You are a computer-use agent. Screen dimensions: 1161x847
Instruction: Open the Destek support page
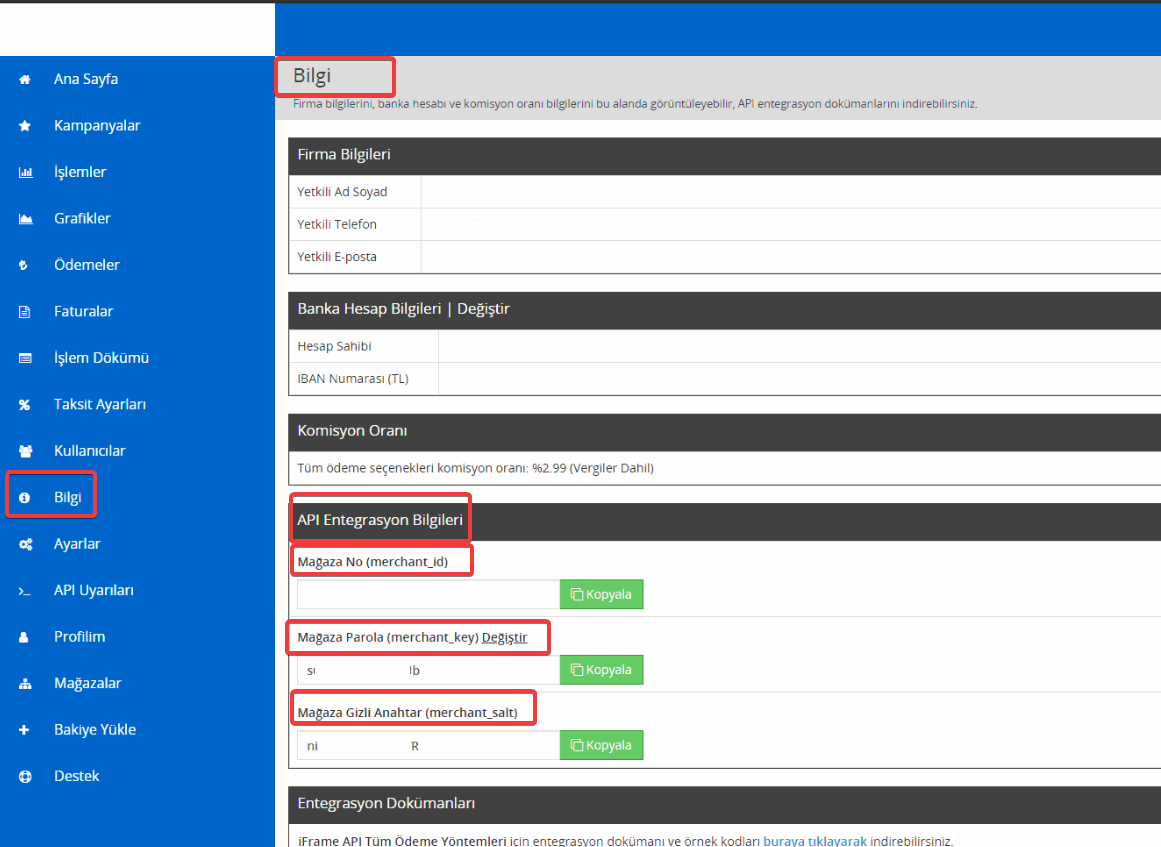coord(76,777)
